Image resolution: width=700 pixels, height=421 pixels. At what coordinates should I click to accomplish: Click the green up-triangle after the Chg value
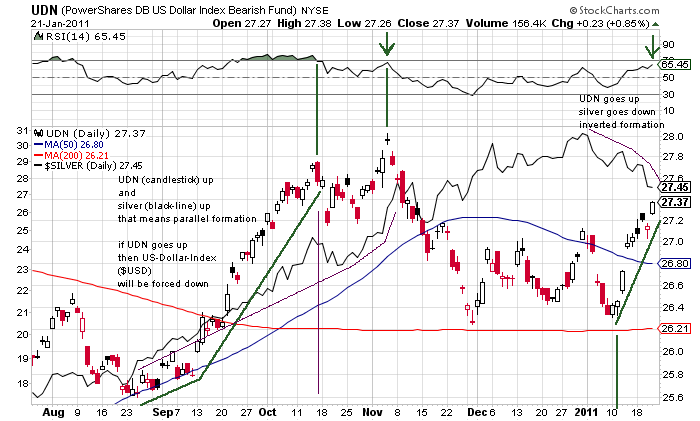[x=655, y=24]
